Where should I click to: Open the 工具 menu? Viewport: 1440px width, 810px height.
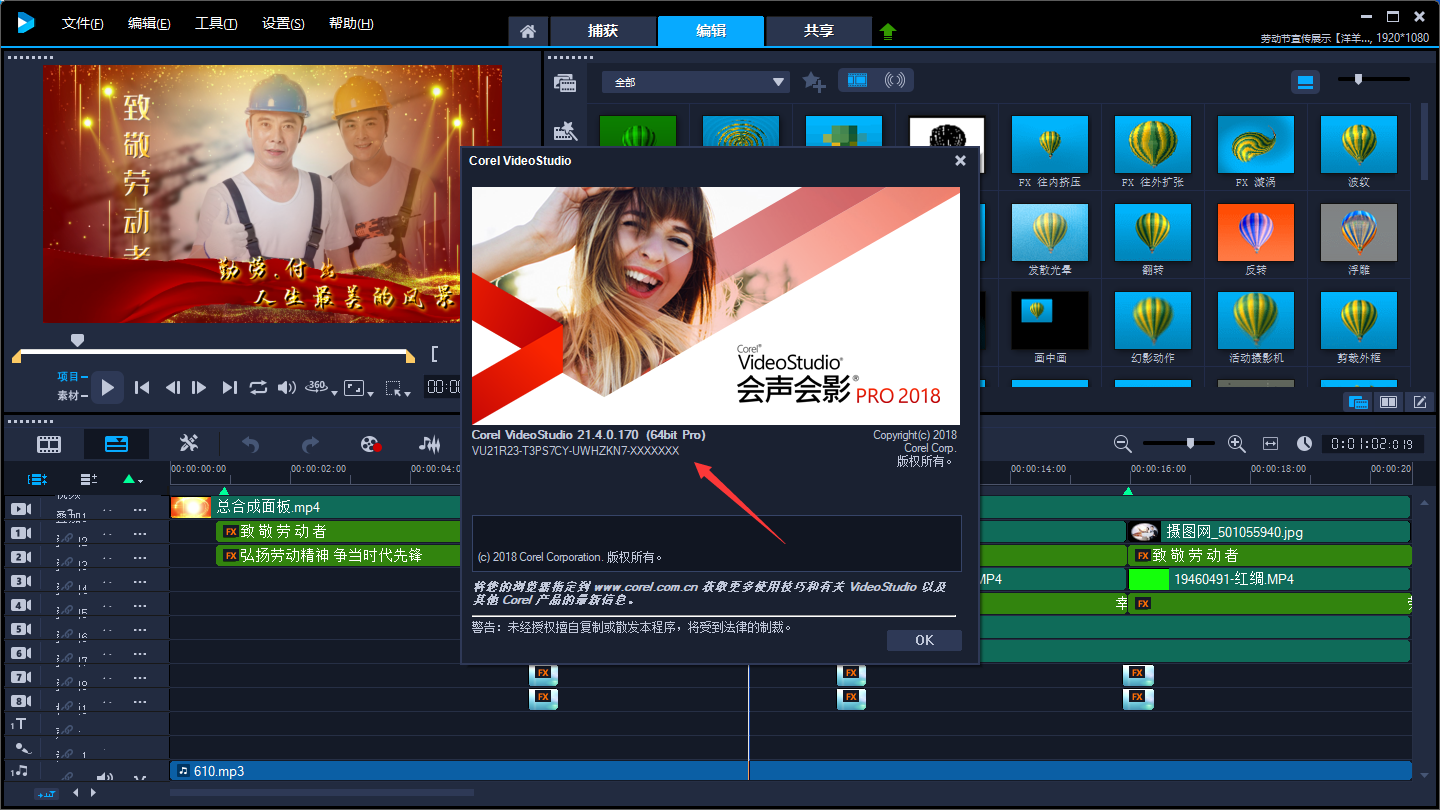click(x=216, y=23)
